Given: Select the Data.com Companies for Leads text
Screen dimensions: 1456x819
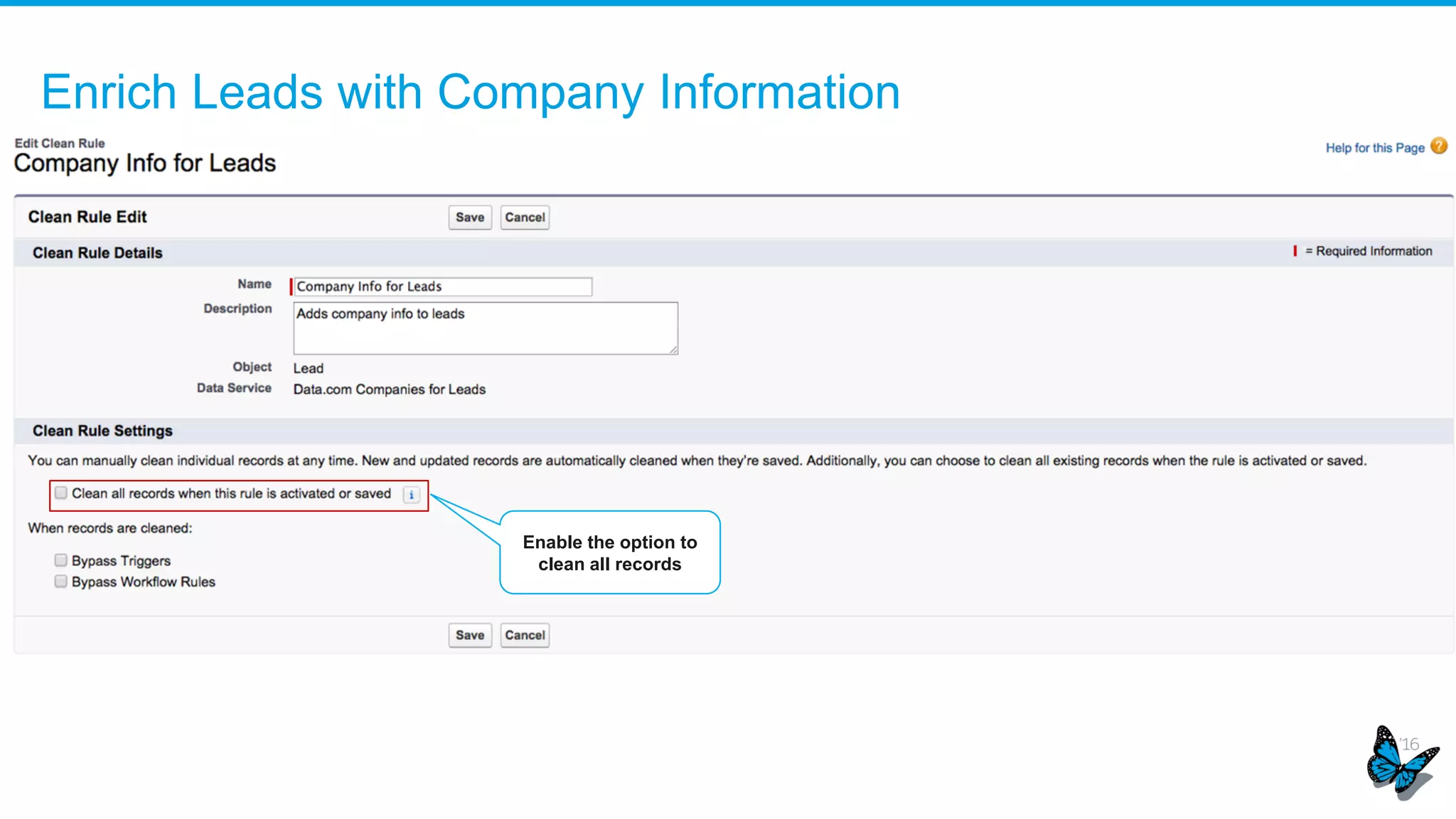Looking at the screenshot, I should pyautogui.click(x=390, y=390).
